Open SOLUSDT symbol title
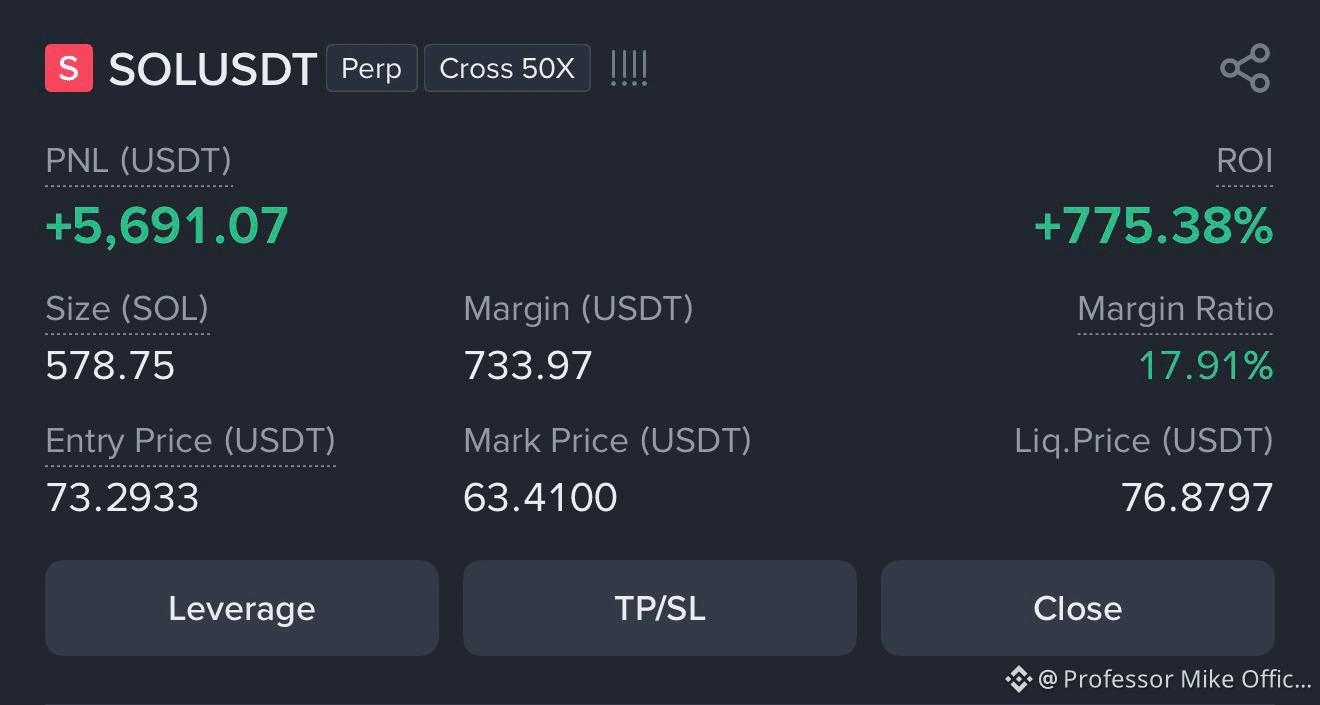 [212, 69]
